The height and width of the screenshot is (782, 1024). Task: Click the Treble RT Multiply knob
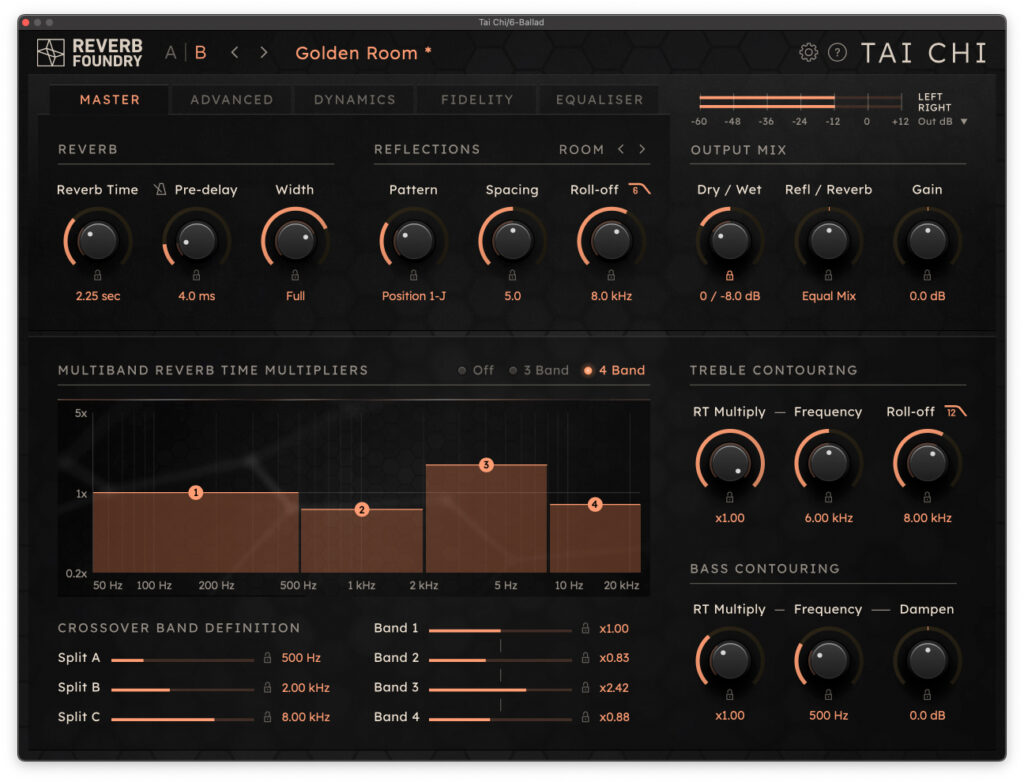[729, 463]
